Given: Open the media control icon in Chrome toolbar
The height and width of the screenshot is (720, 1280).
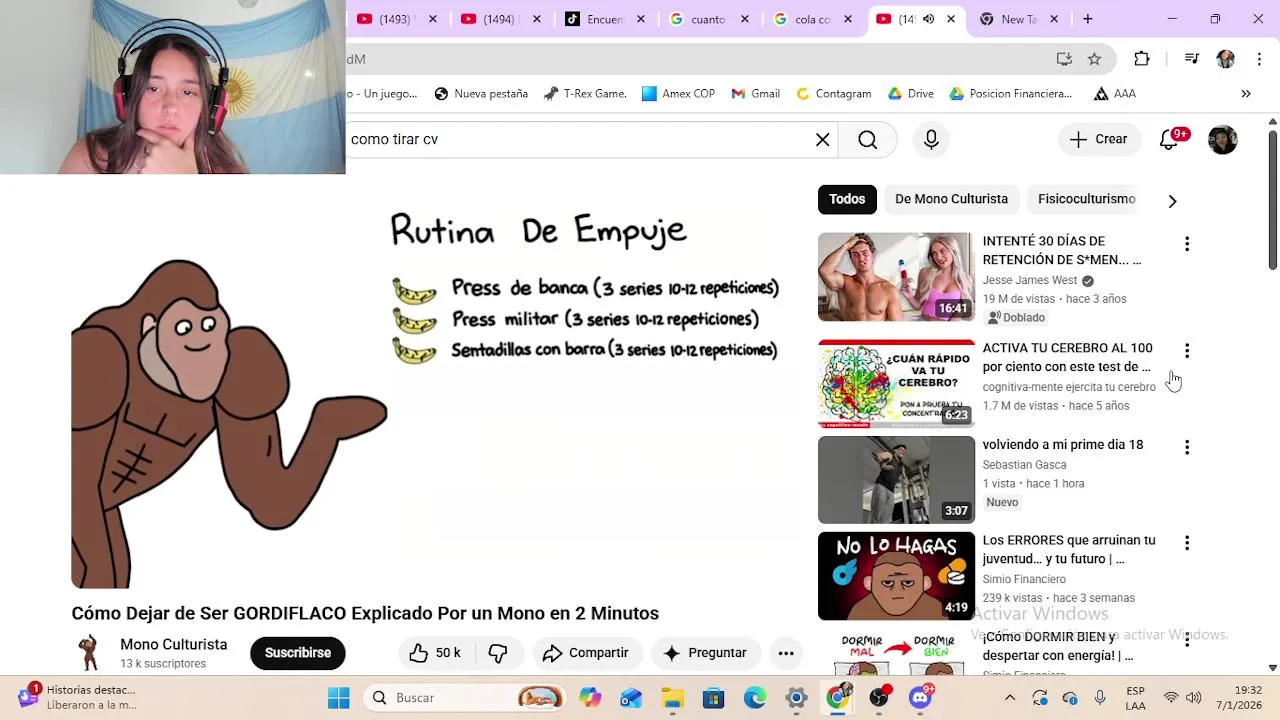Looking at the screenshot, I should (x=1191, y=59).
